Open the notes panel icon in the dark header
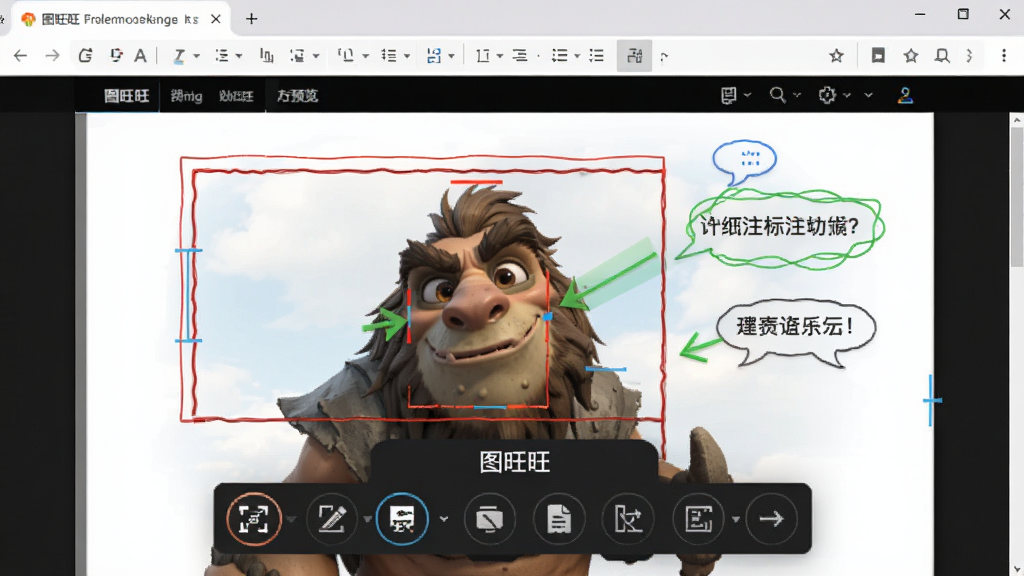 coord(729,95)
